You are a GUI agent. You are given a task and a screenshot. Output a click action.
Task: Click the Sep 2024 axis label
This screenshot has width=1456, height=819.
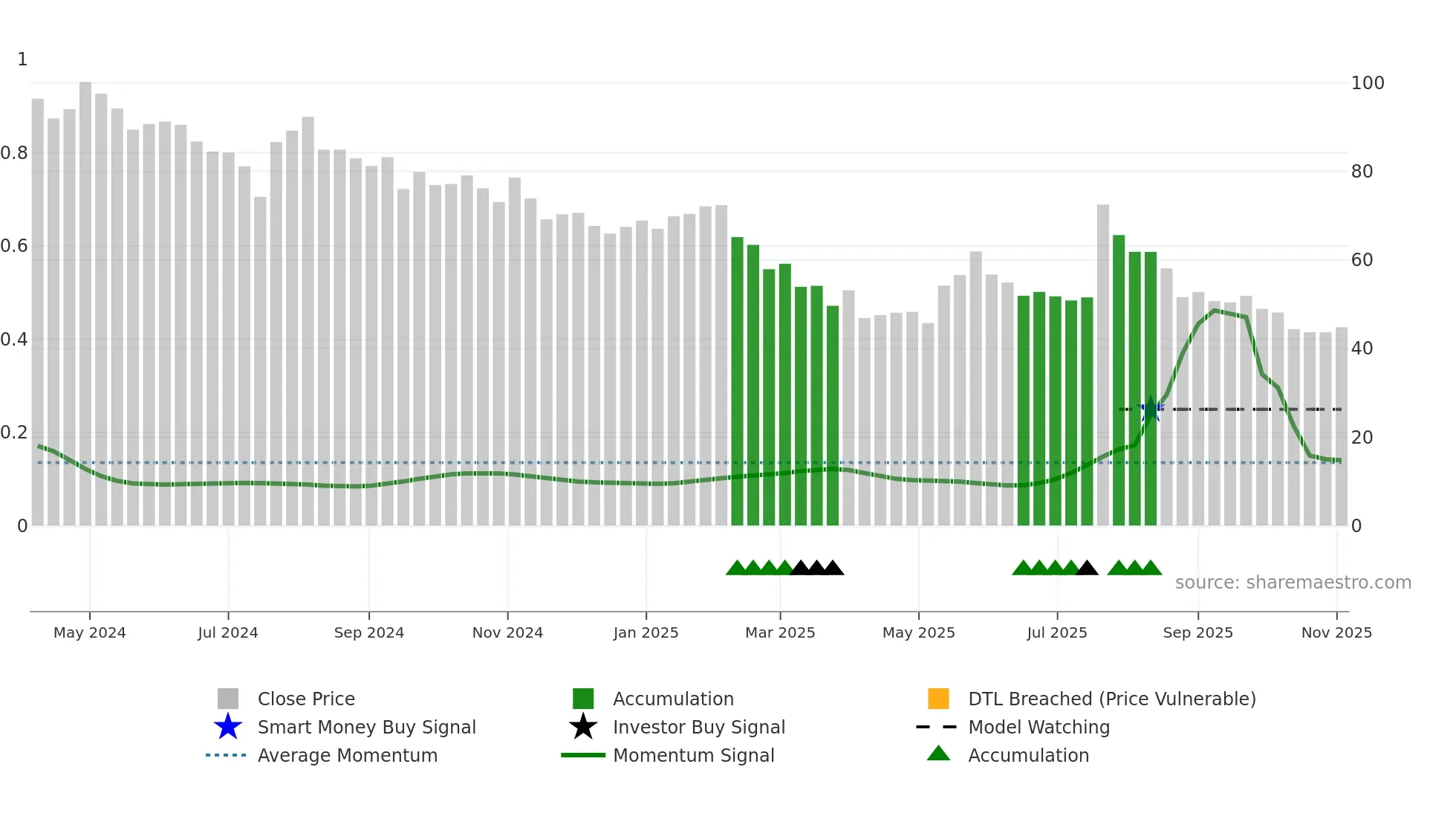coord(369,632)
